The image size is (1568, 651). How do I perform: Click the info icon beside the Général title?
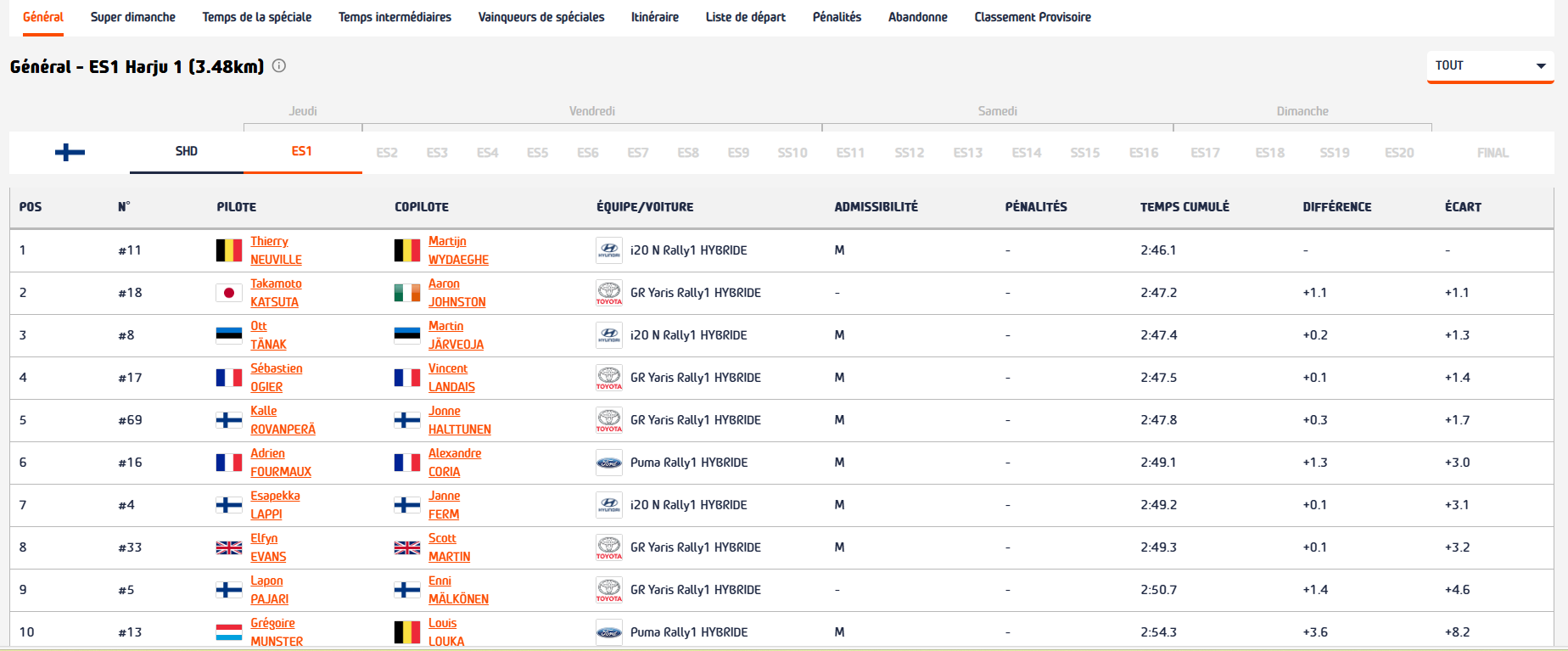click(x=279, y=66)
